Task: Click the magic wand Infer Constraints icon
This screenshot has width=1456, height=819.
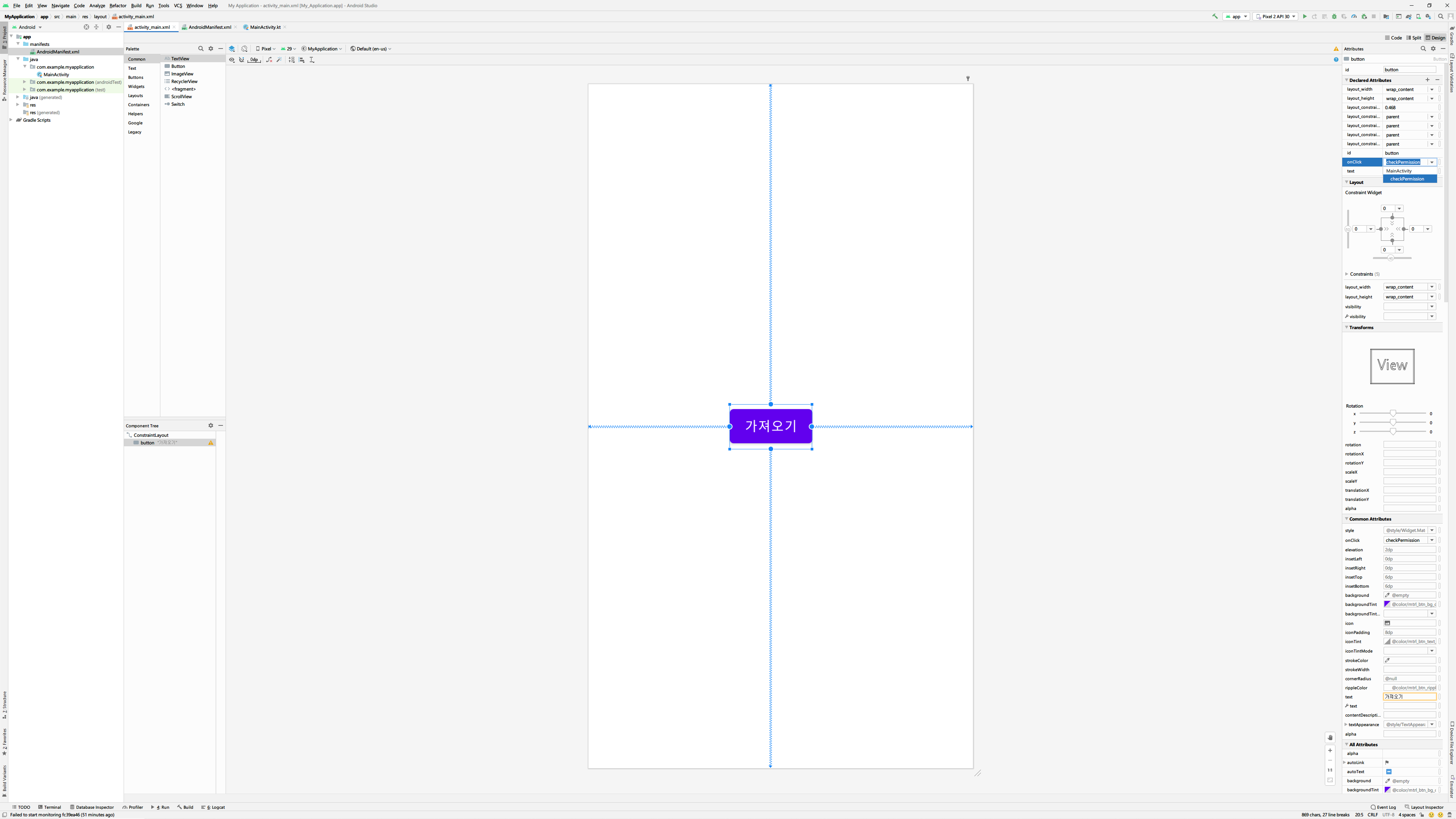Action: point(279,60)
